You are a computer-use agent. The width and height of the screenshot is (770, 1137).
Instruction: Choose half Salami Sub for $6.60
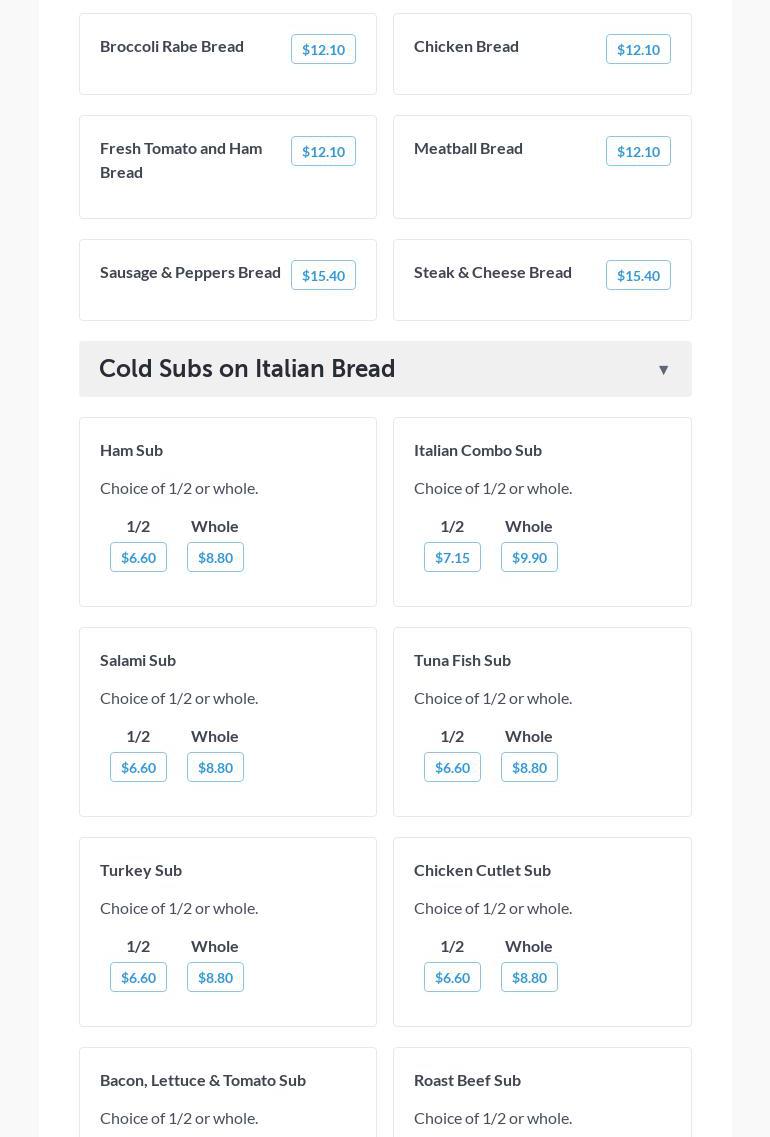coord(138,767)
